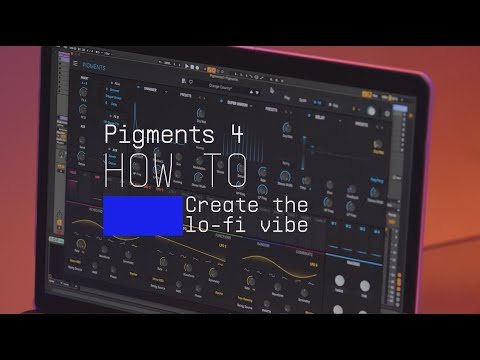480x360 pixels.
Task: Select the M1 macro slot
Action: [x=333, y=223]
